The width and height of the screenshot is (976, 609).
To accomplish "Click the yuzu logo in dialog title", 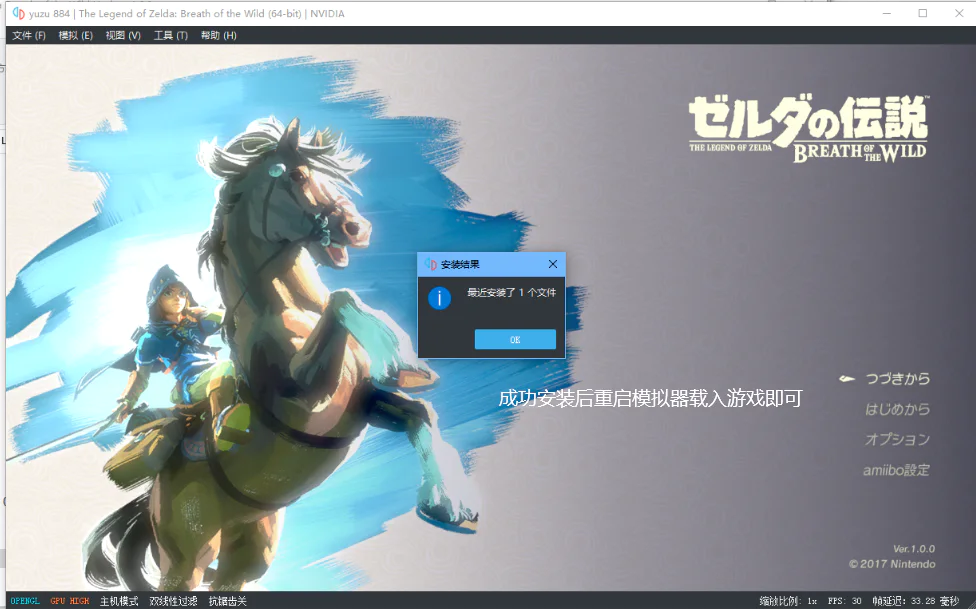I will point(430,264).
